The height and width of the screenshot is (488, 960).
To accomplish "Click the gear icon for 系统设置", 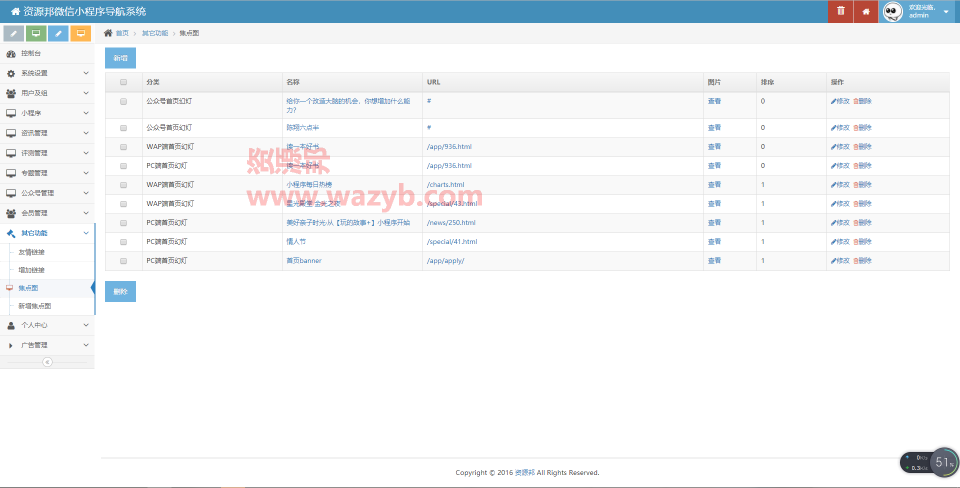I will tap(10, 73).
